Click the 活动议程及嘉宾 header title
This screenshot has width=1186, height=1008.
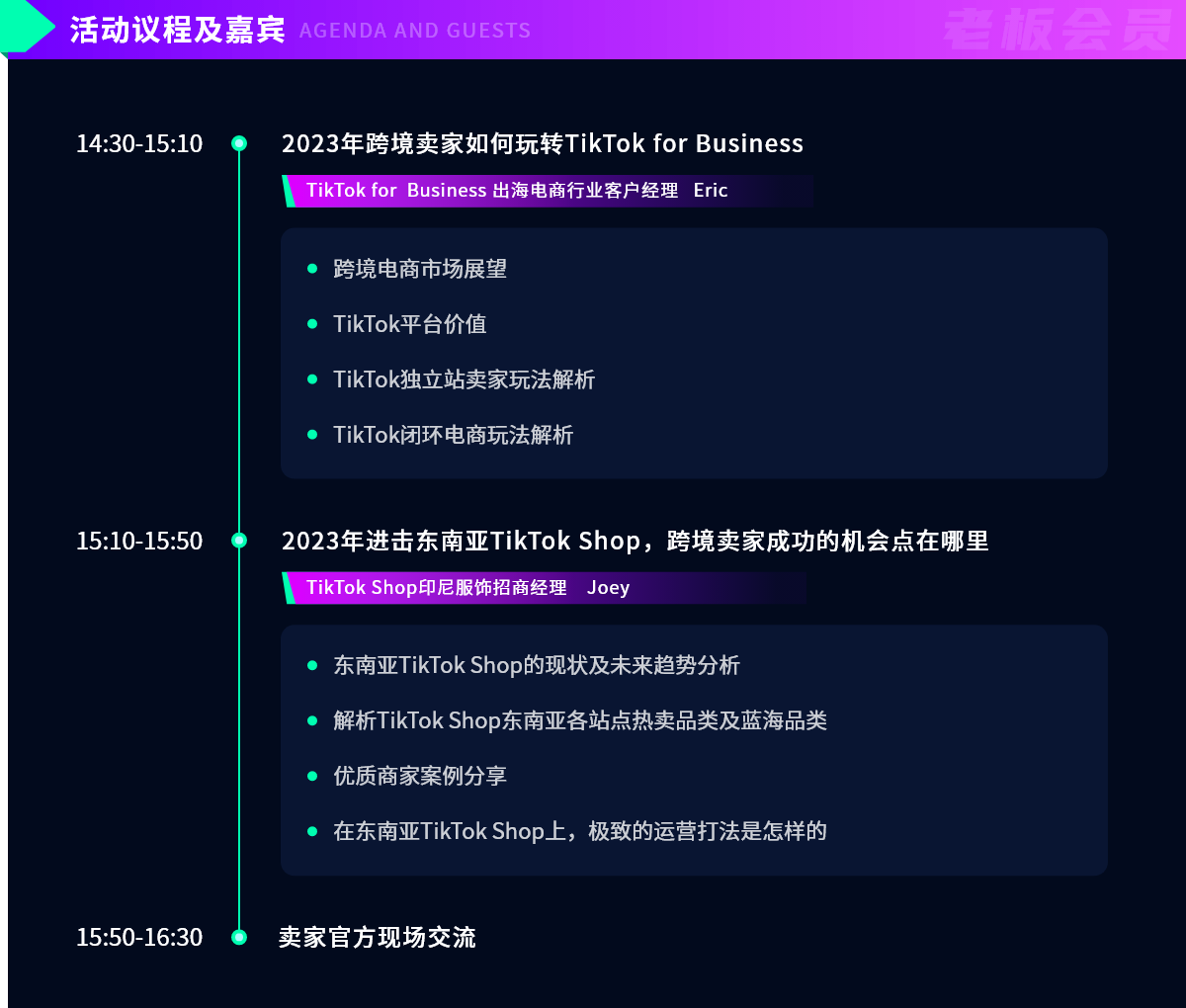click(178, 30)
